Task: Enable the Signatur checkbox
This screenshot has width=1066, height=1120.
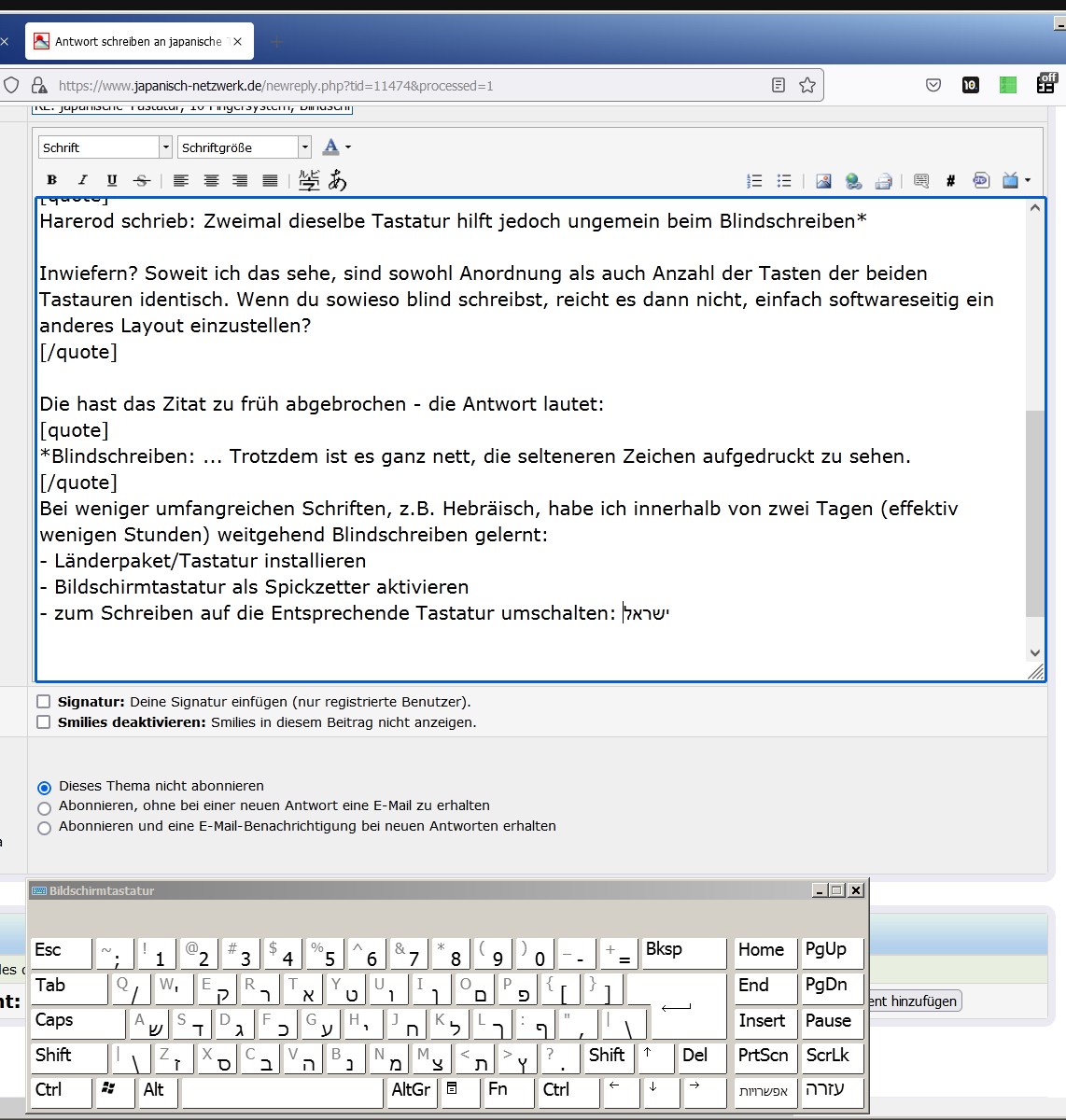Action: (x=43, y=701)
